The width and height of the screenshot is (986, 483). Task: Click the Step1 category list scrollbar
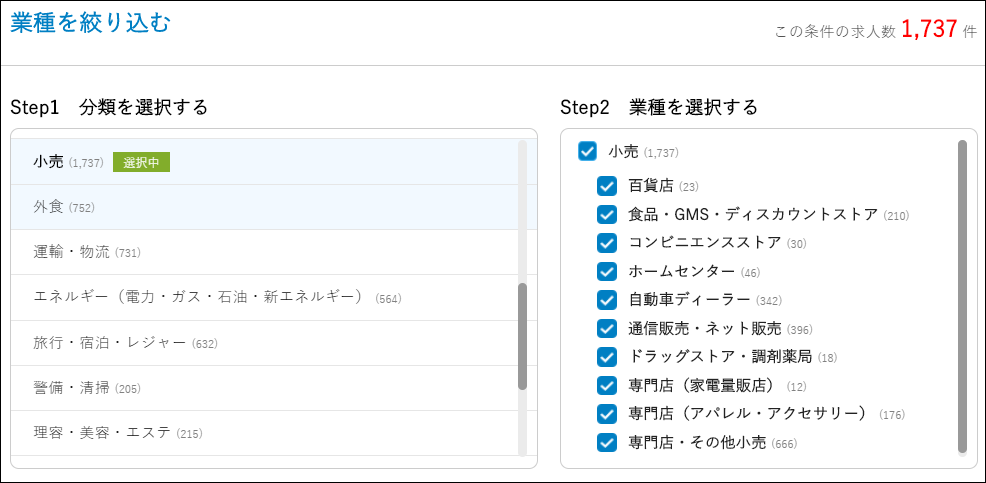point(522,336)
